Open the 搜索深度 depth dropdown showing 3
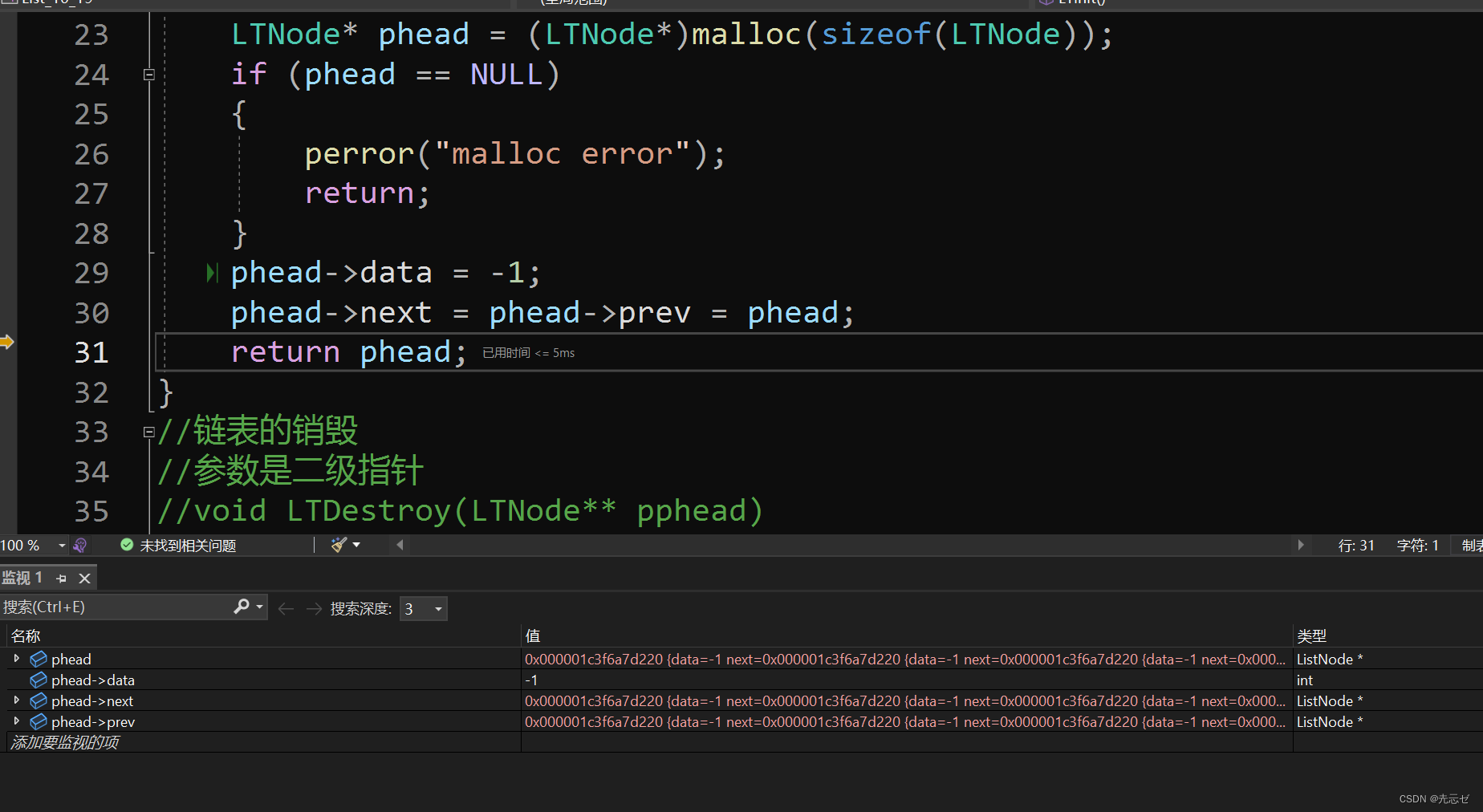Image resolution: width=1483 pixels, height=812 pixels. 423,609
